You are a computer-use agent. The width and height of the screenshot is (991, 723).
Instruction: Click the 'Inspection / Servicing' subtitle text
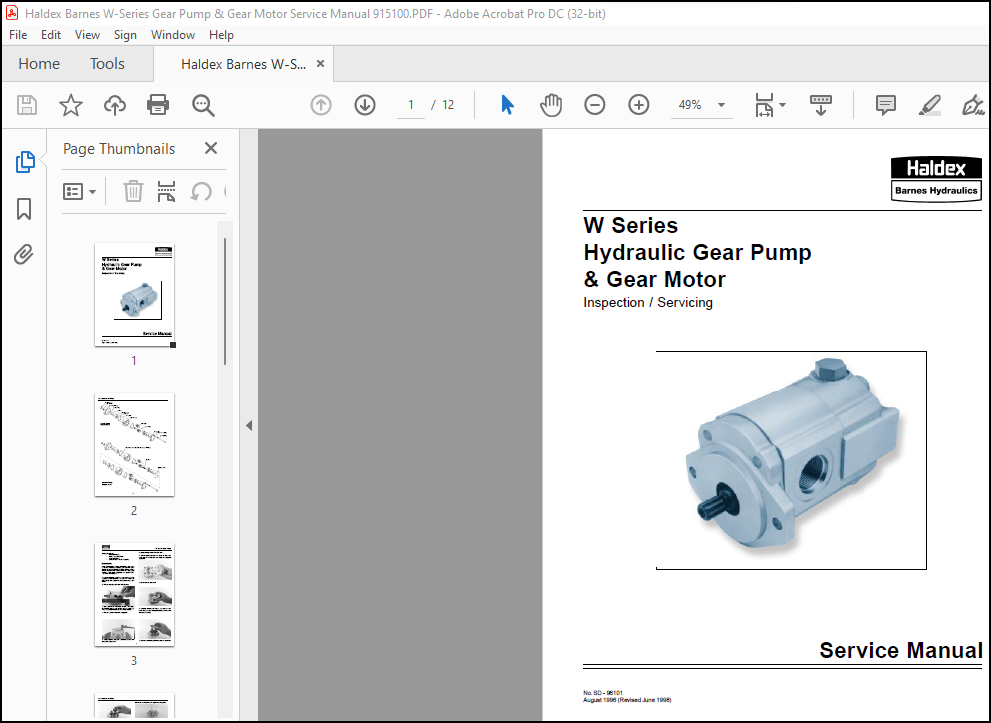[x=648, y=303]
